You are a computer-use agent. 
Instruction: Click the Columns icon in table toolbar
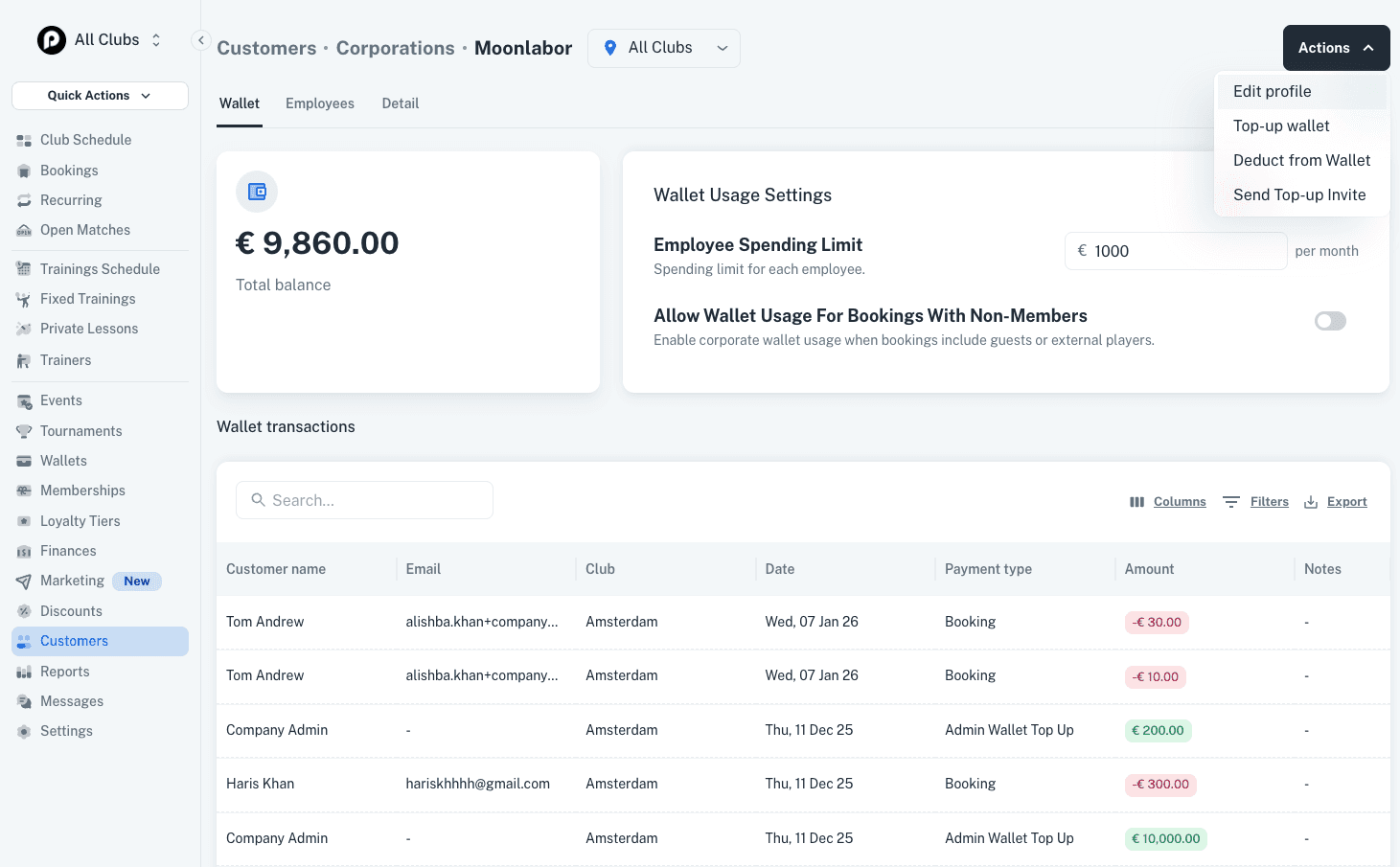click(1137, 502)
